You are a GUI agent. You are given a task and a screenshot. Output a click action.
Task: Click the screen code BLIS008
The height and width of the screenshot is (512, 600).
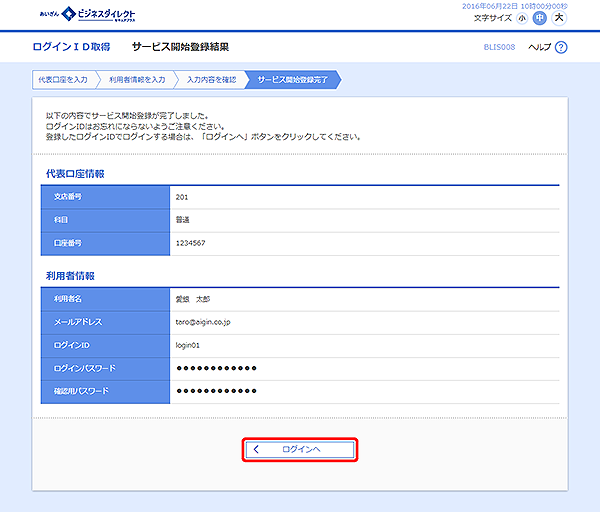(499, 47)
